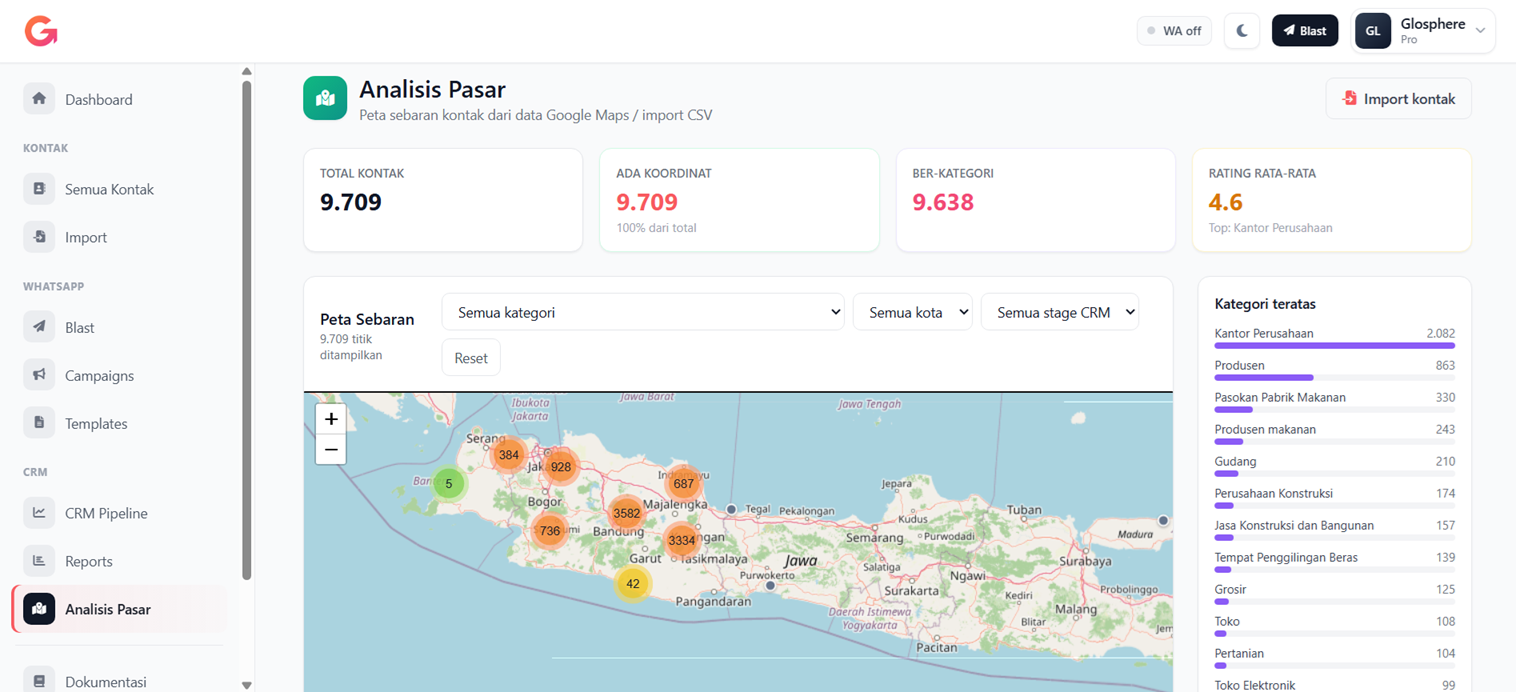
Task: Click the Reset filter button
Action: (471, 358)
